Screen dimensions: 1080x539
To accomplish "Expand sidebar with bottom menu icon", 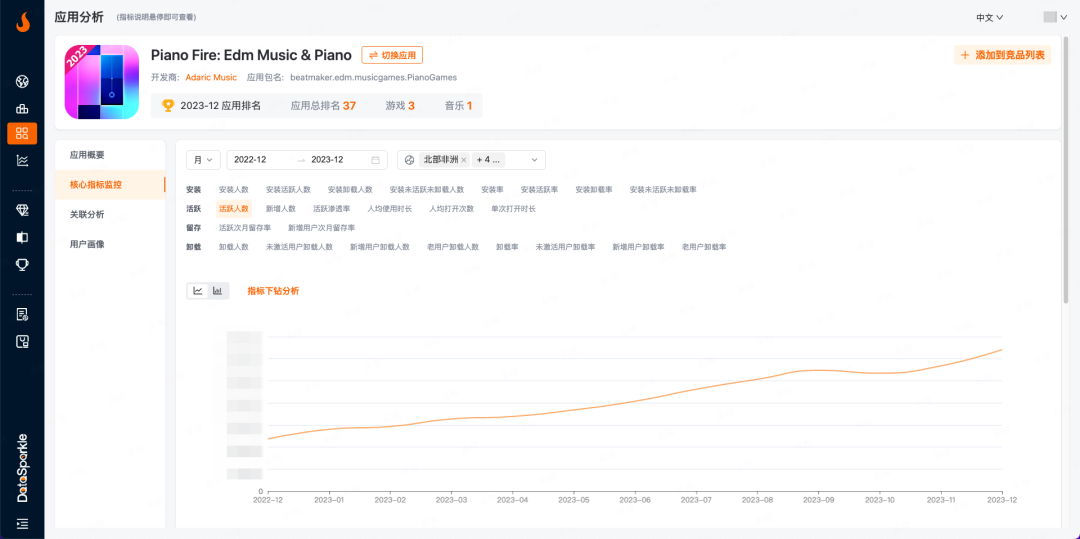I will (22, 524).
